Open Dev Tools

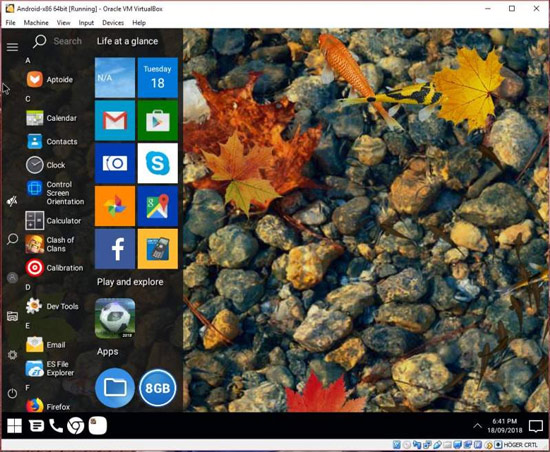pyautogui.click(x=52, y=306)
